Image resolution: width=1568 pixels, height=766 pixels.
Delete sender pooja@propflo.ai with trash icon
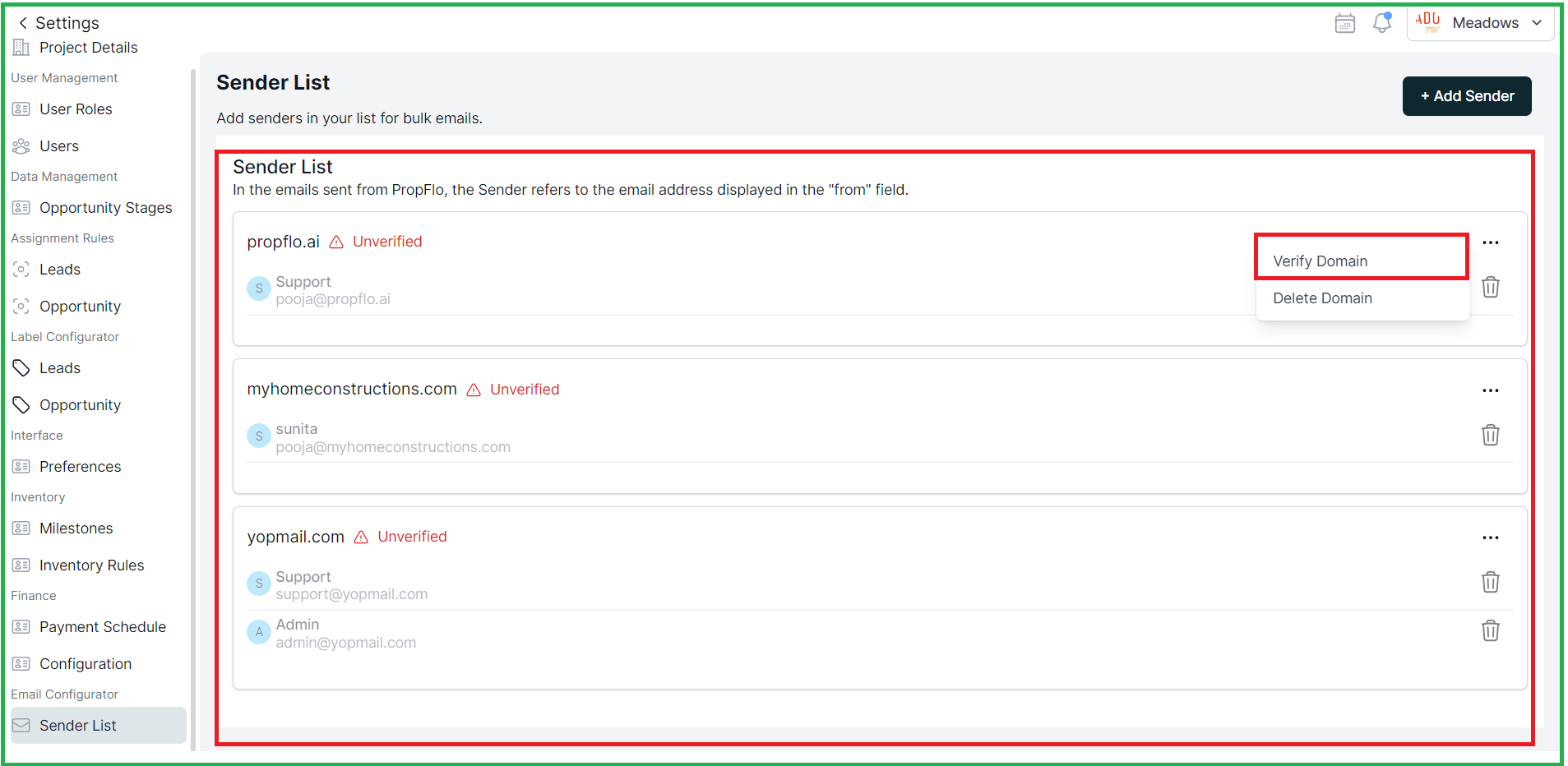(1491, 288)
